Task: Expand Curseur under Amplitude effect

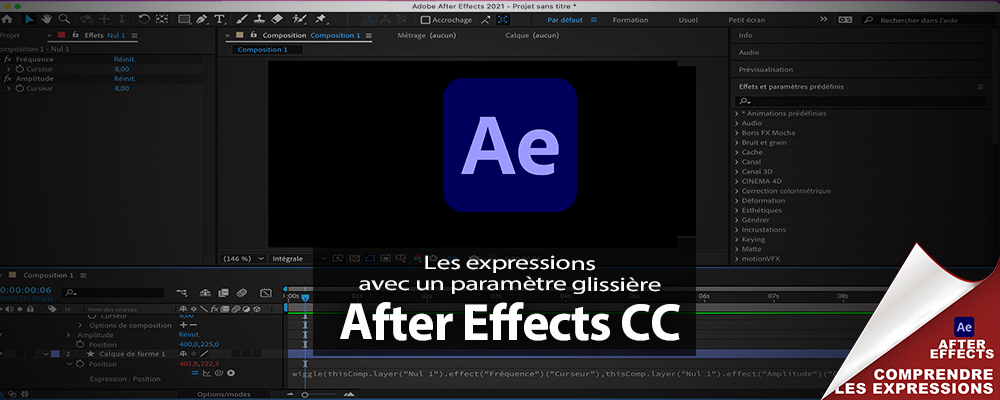Action: [x=9, y=88]
